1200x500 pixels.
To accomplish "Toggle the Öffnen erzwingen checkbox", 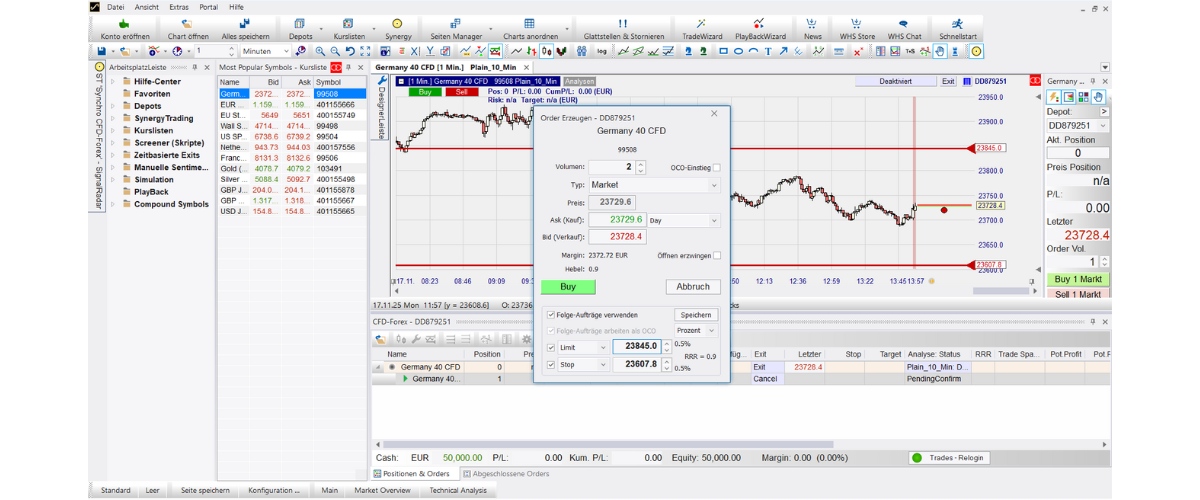I will (x=716, y=256).
